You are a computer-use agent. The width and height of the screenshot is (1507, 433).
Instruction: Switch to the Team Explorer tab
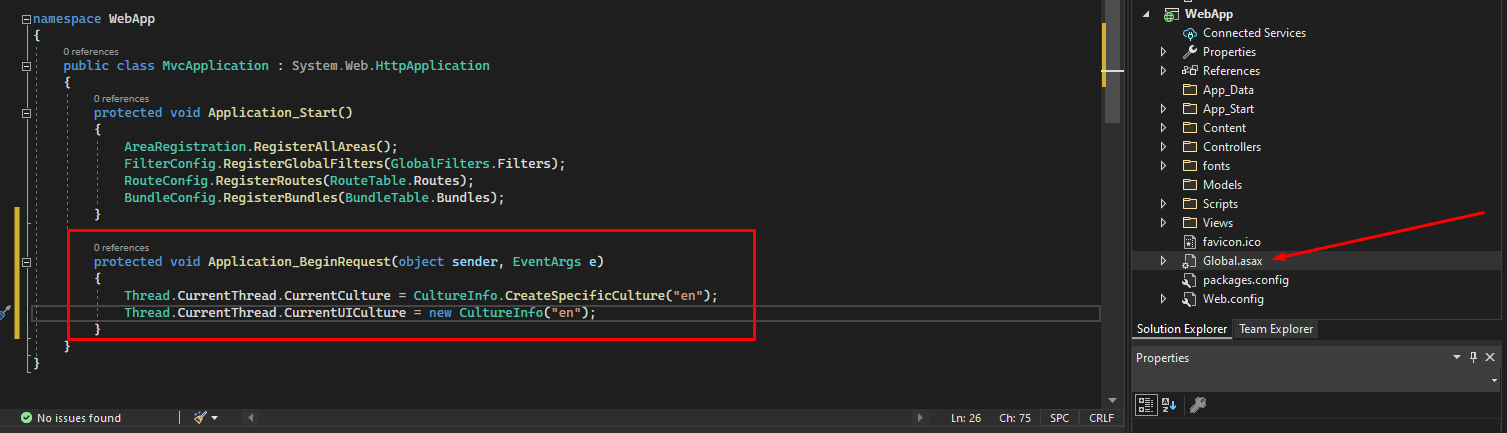pos(1276,329)
